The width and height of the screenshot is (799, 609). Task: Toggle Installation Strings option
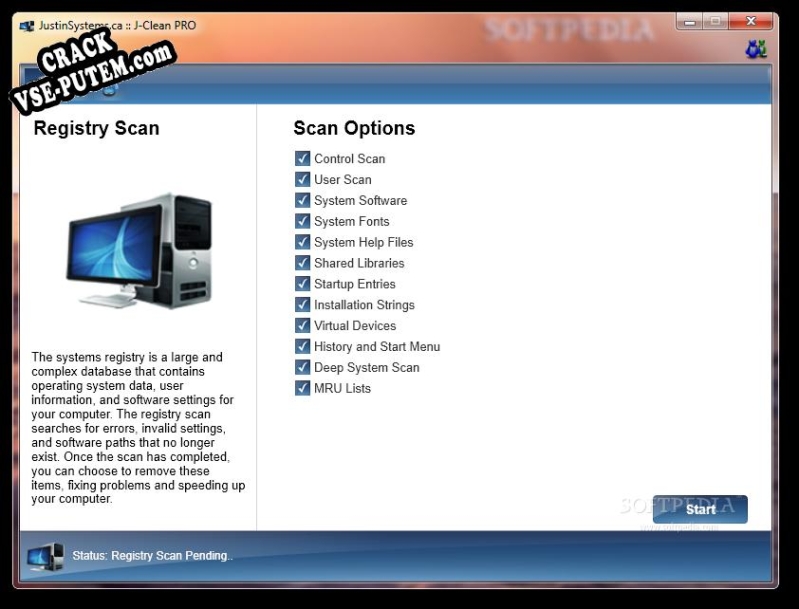(x=302, y=305)
